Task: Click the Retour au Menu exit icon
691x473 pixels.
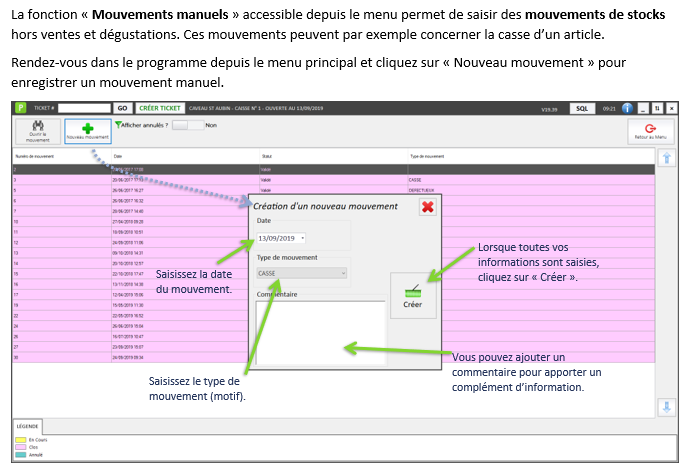Action: coord(651,131)
